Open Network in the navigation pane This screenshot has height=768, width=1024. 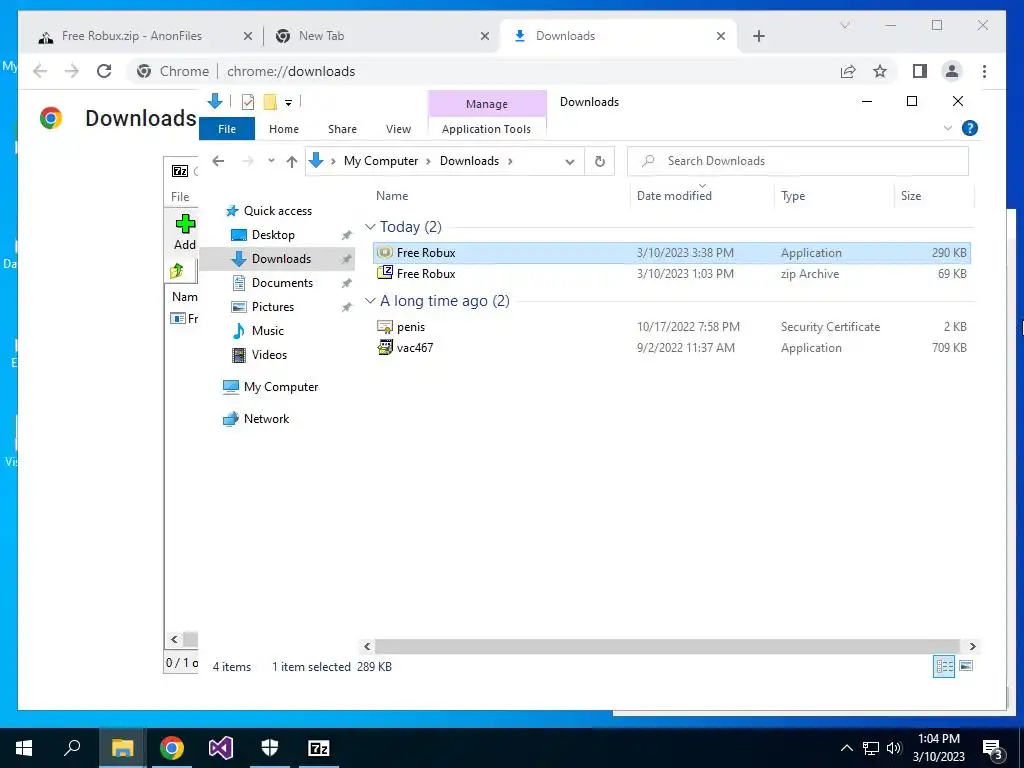(256, 419)
